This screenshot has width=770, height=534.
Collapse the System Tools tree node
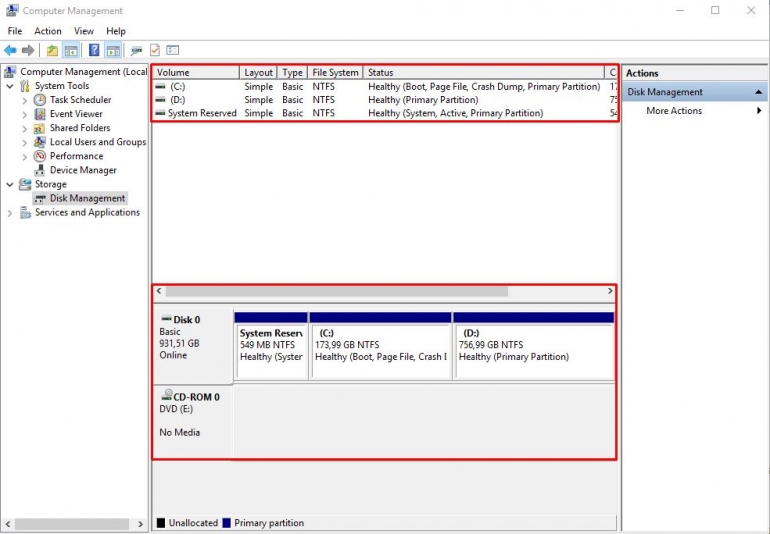click(10, 86)
